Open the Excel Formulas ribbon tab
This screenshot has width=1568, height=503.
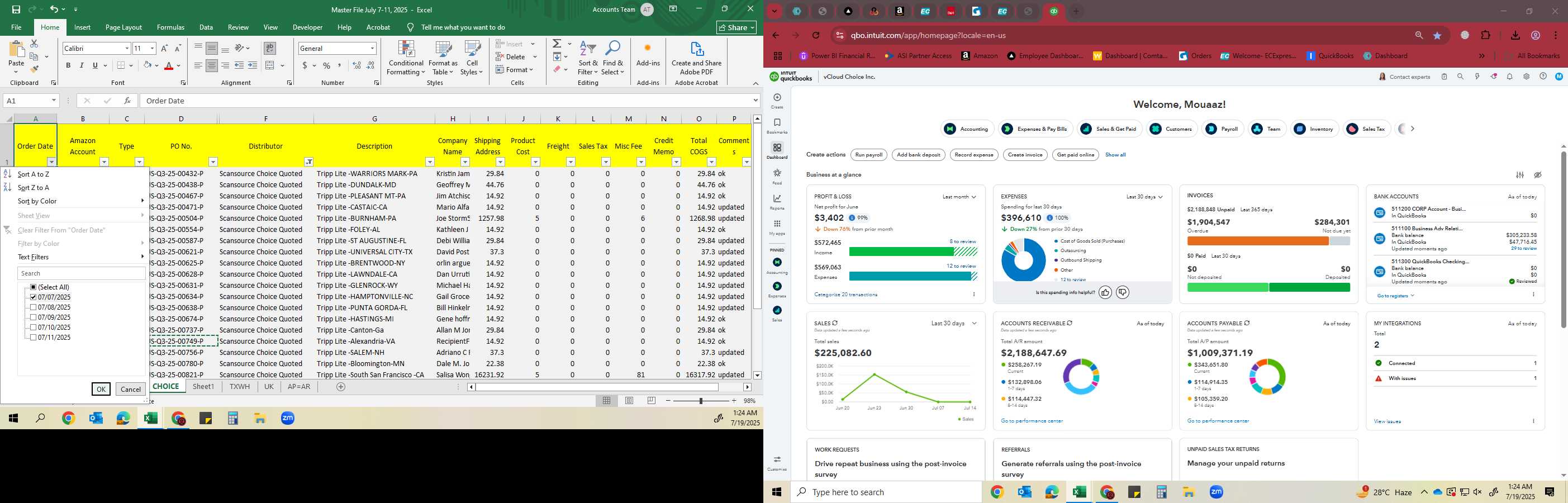(x=170, y=27)
